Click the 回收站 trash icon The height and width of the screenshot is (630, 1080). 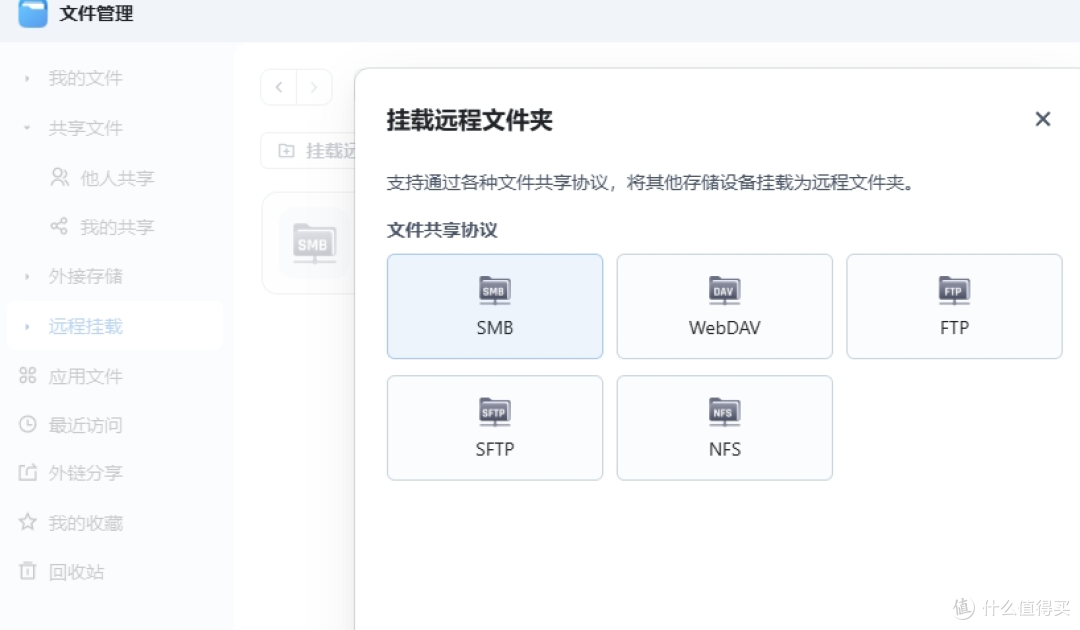pos(28,572)
